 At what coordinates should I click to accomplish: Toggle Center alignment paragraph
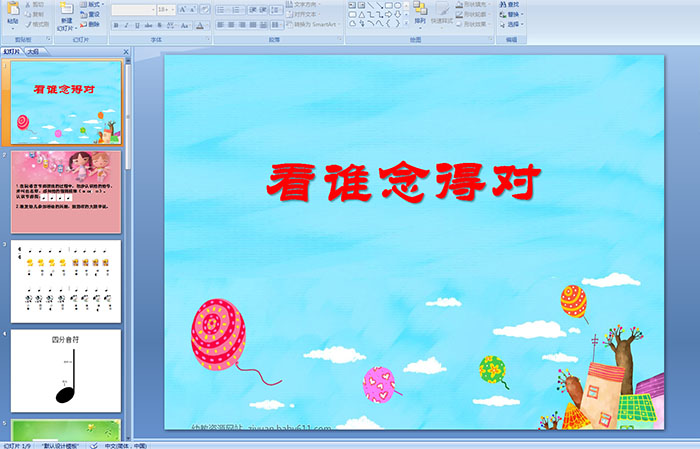tap(231, 25)
